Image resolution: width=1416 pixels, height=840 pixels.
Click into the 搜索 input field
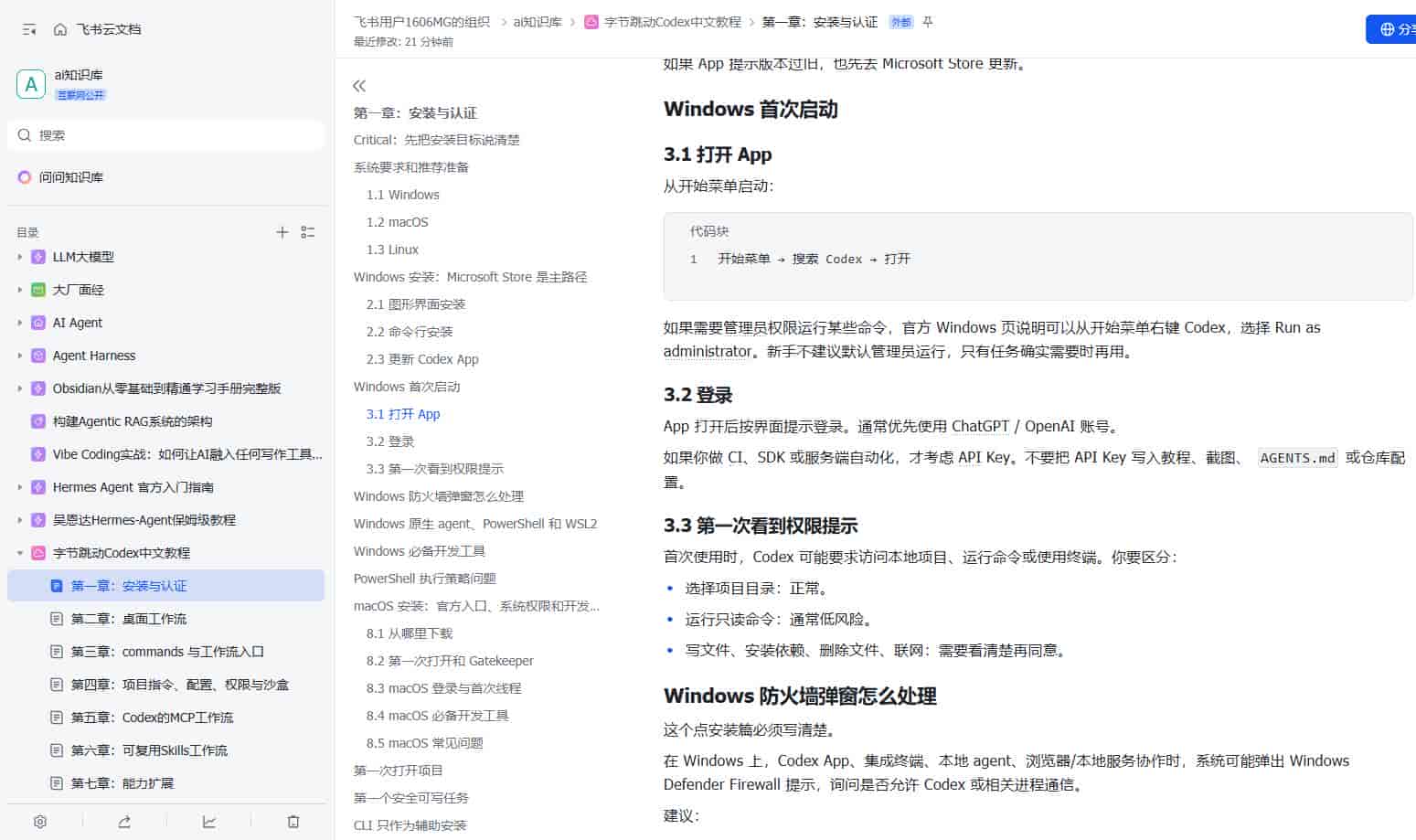pyautogui.click(x=165, y=135)
